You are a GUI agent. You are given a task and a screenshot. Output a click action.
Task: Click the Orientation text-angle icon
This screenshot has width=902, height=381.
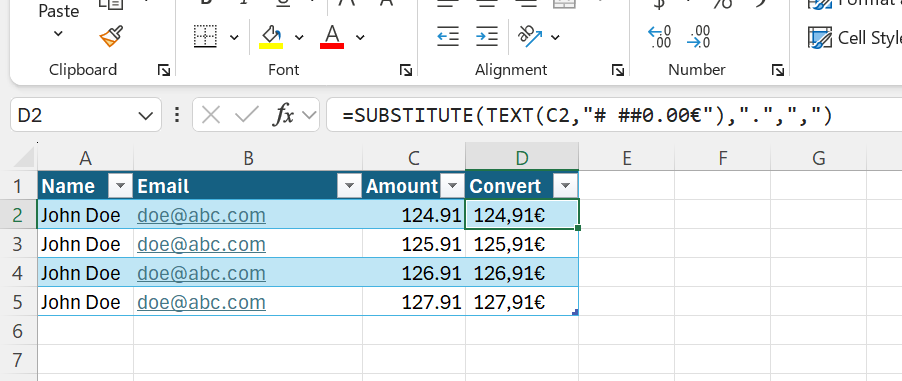pyautogui.click(x=530, y=37)
